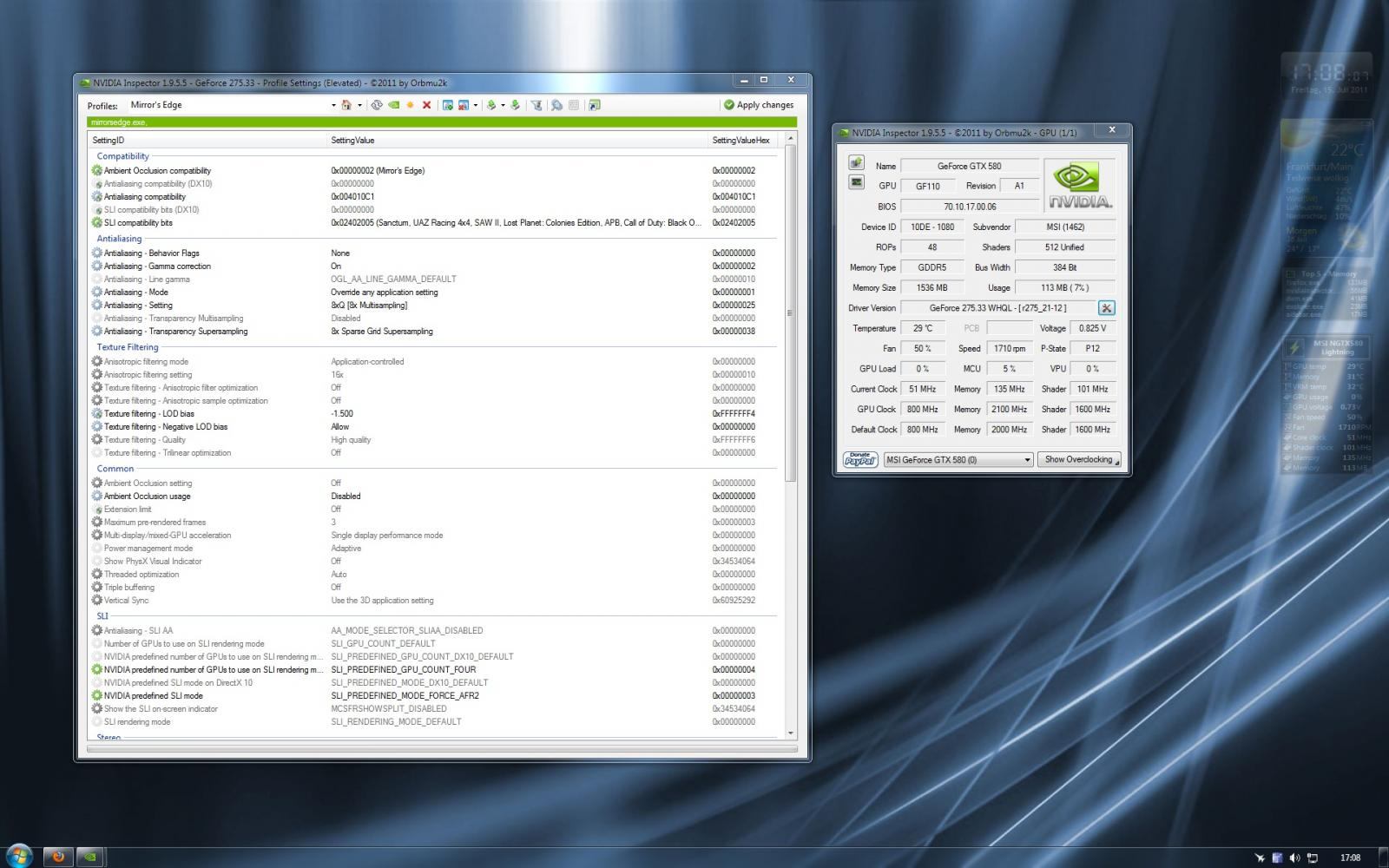Viewport: 1389px width, 868px height.
Task: Click the gear icon beside SLI compatibility bits
Action: 97,222
